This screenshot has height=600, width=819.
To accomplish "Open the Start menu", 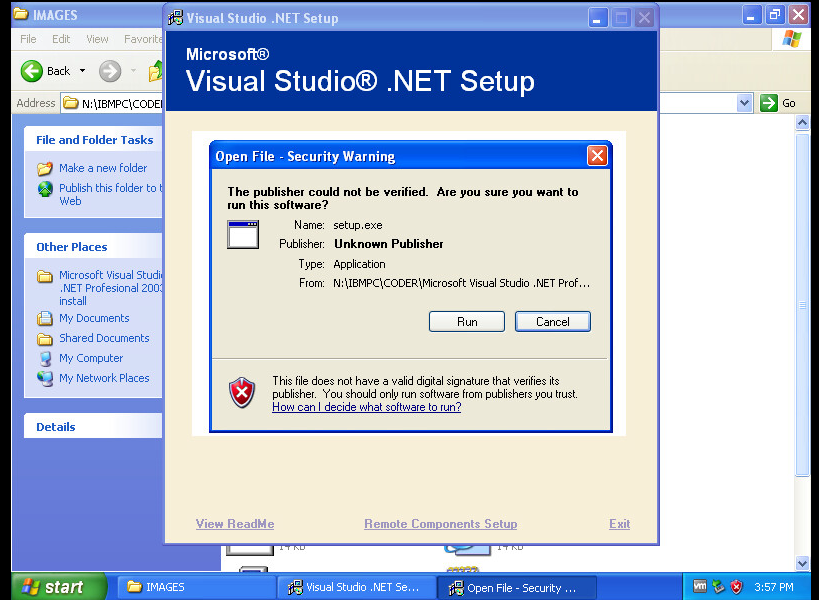I will pos(59,587).
